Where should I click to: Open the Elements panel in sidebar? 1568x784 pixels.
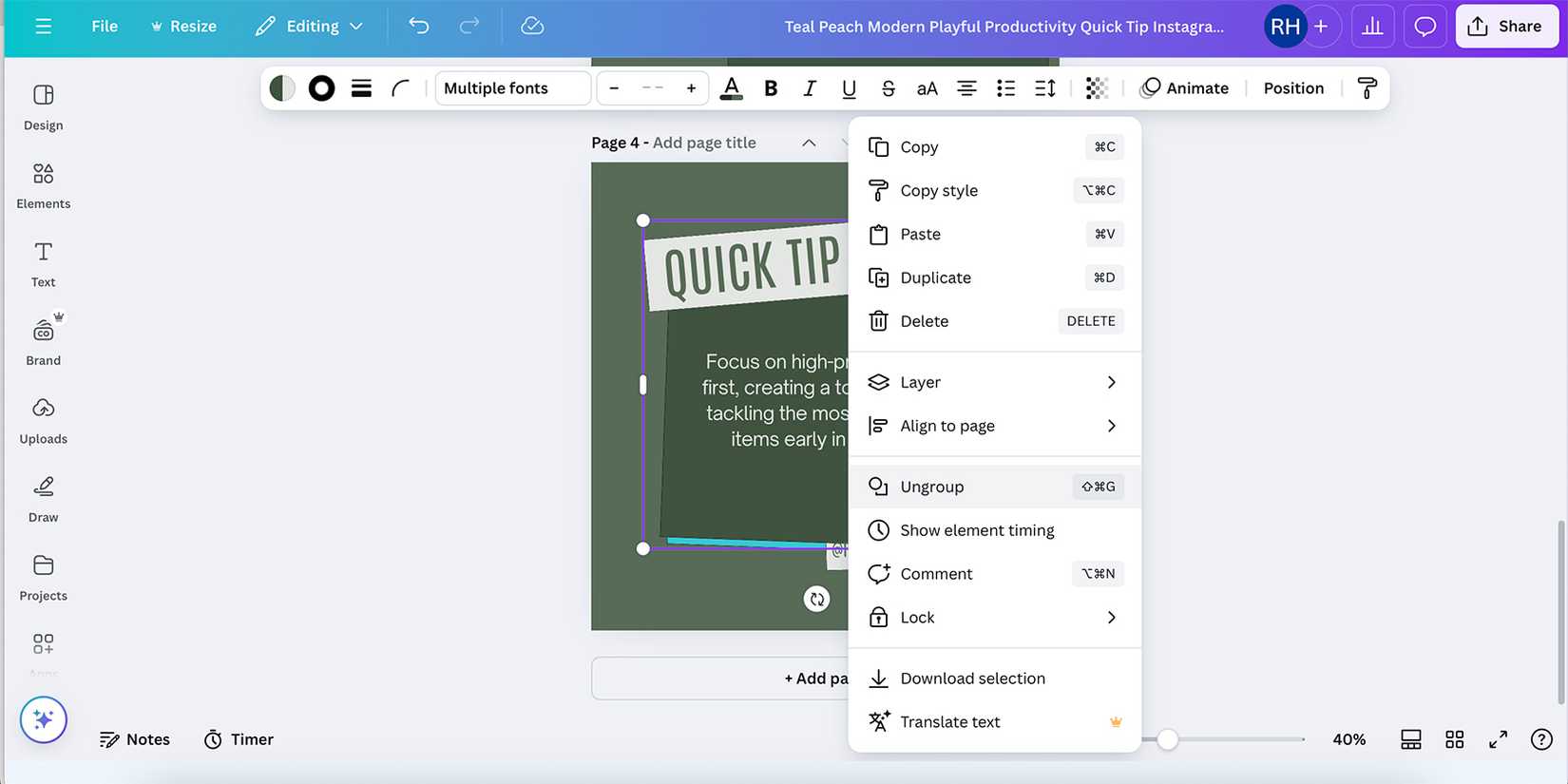point(43,184)
